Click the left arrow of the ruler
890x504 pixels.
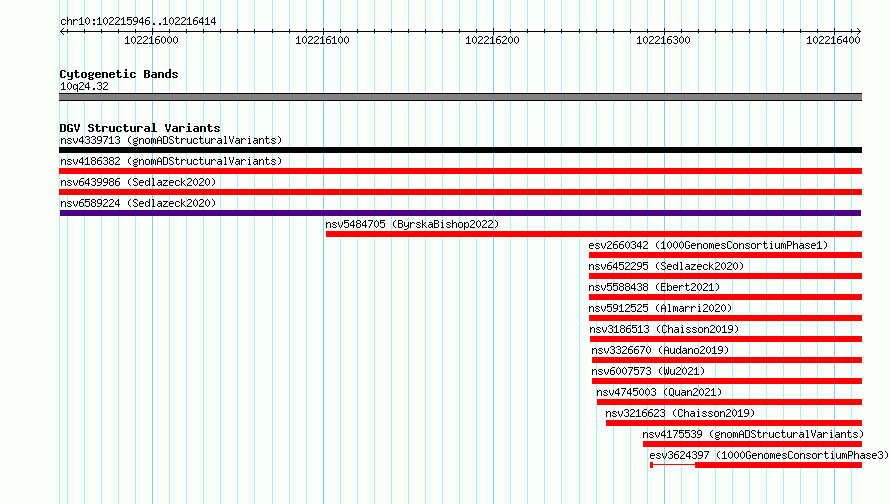(63, 31)
